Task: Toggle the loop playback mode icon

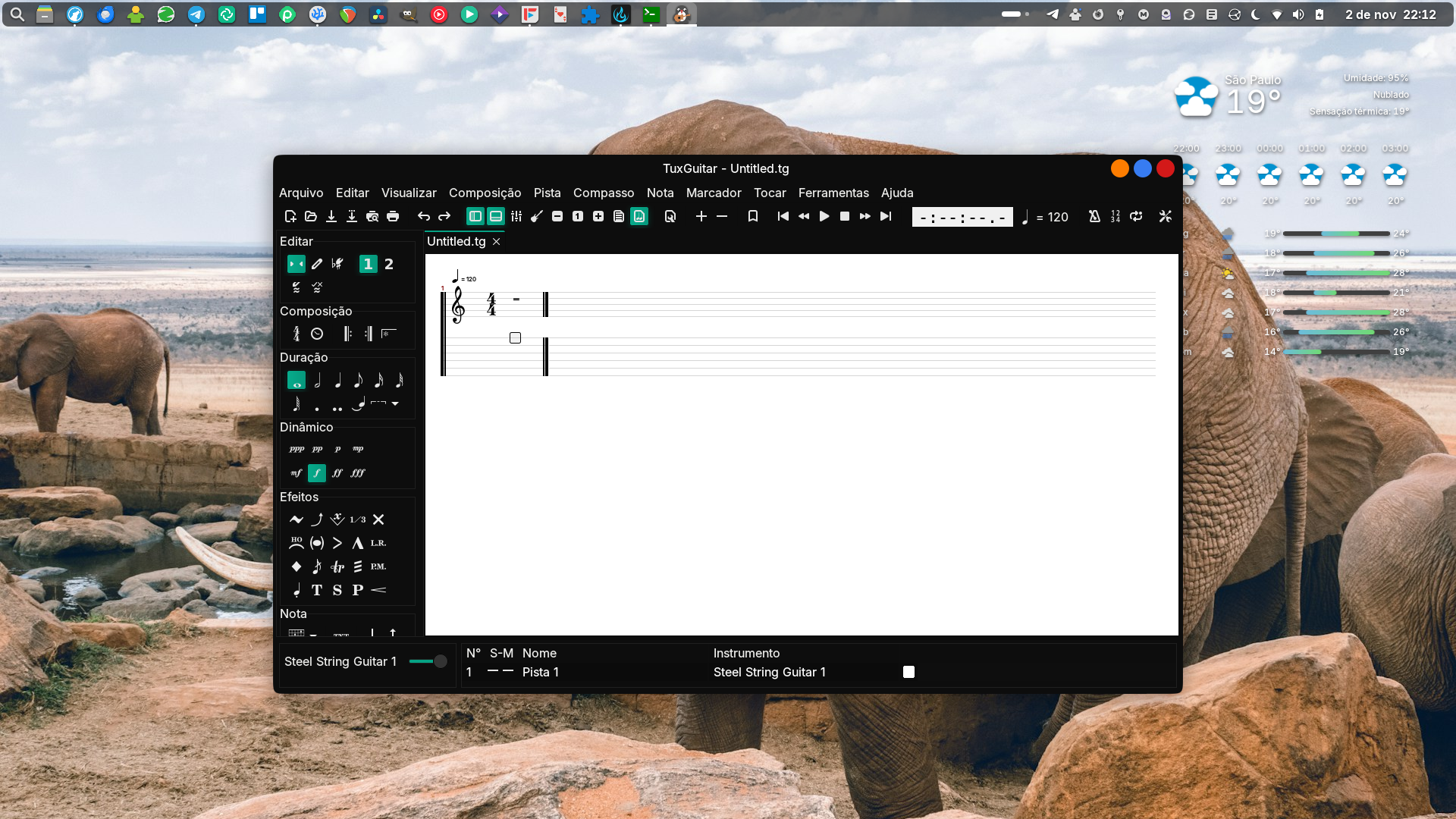Action: 1136,217
